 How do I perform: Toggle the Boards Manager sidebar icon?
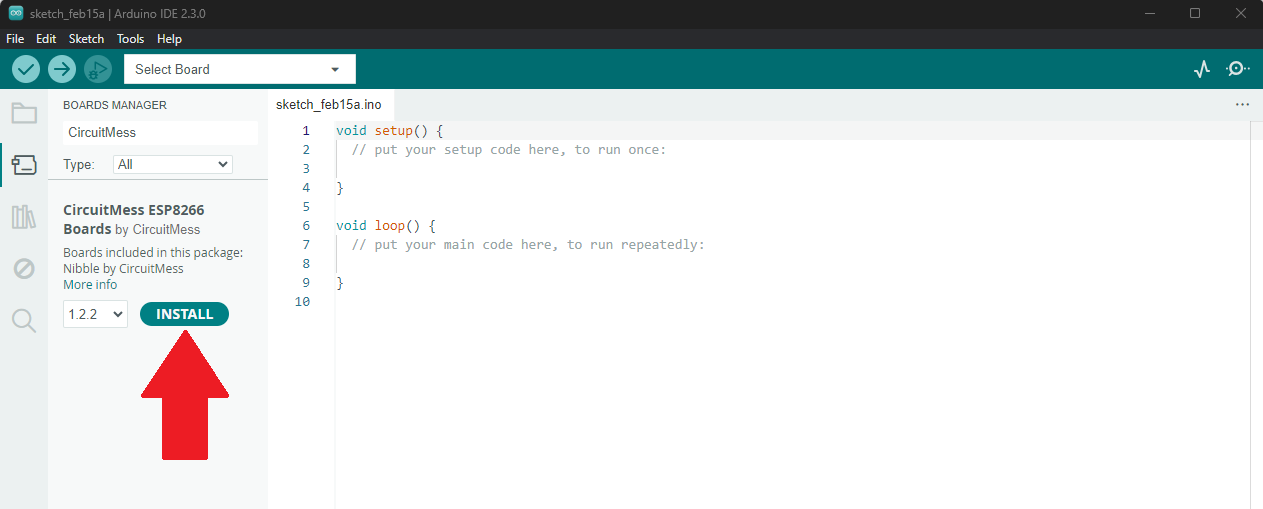[x=24, y=164]
